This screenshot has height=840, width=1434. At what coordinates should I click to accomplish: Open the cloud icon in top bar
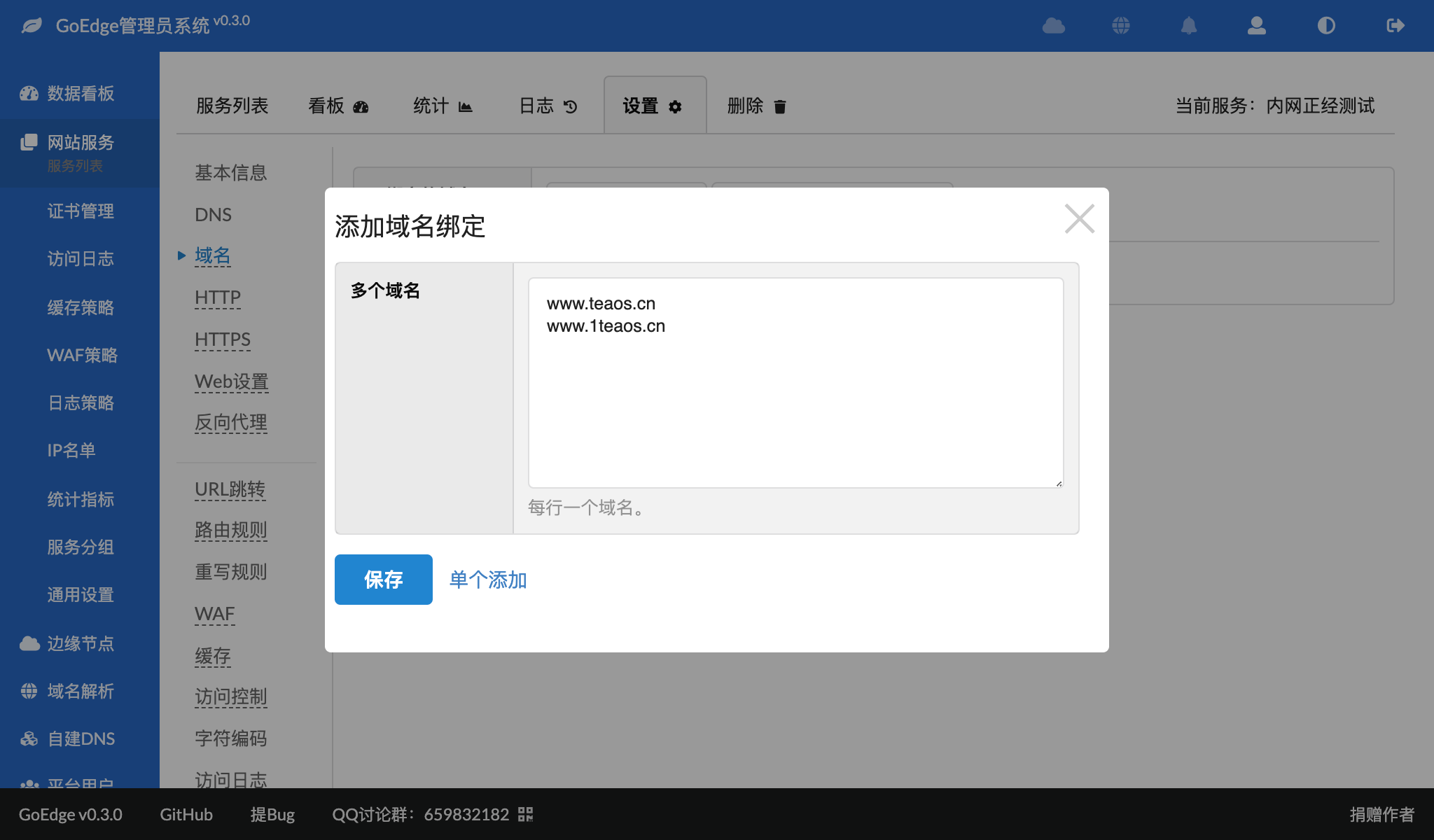pos(1053,26)
